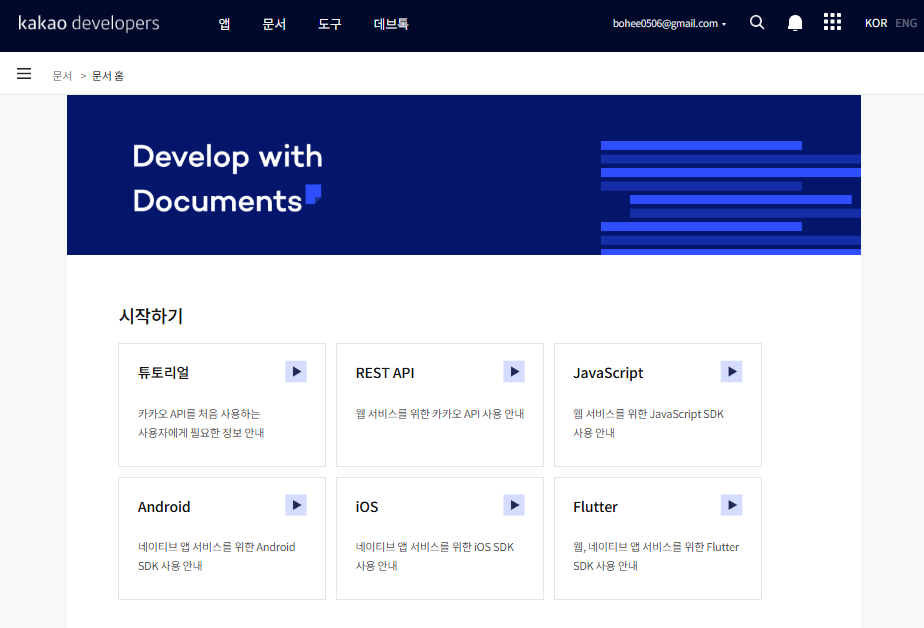Click the play arrow on REST API card
Screen dimensions: 924x628
click(x=514, y=372)
